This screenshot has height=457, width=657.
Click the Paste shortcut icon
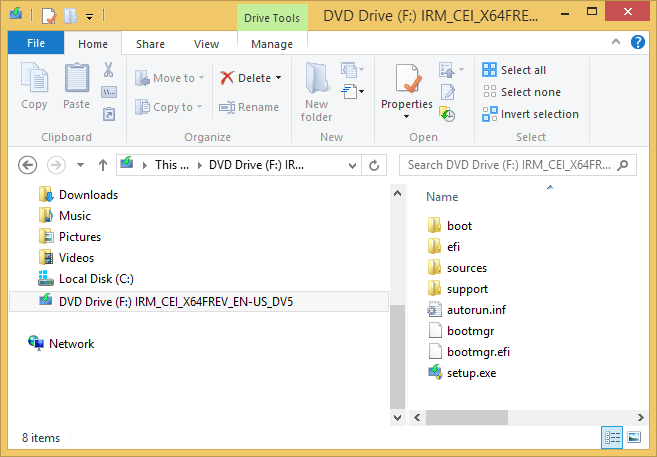(109, 114)
